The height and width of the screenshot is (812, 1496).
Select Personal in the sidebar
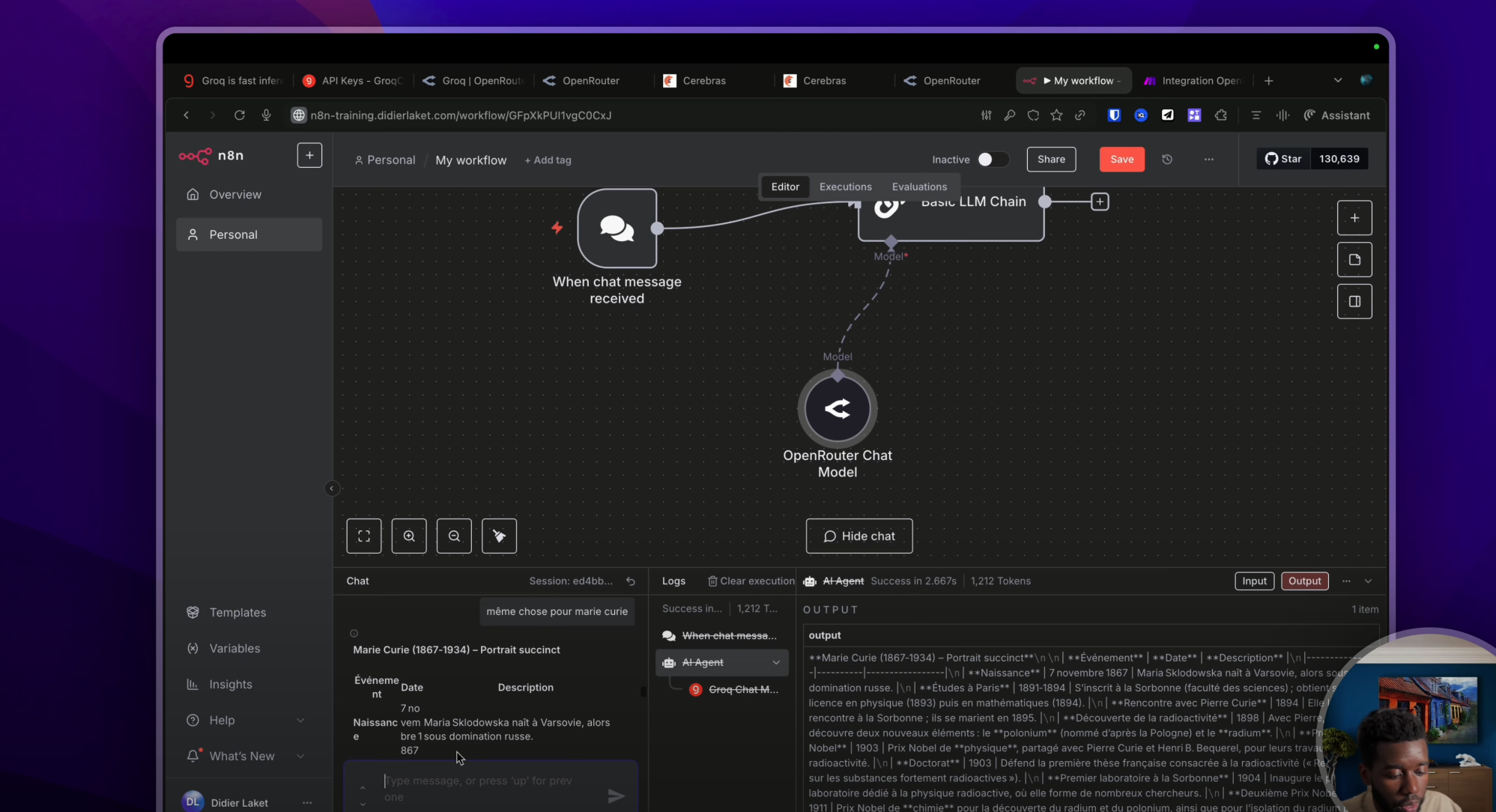[x=249, y=234]
